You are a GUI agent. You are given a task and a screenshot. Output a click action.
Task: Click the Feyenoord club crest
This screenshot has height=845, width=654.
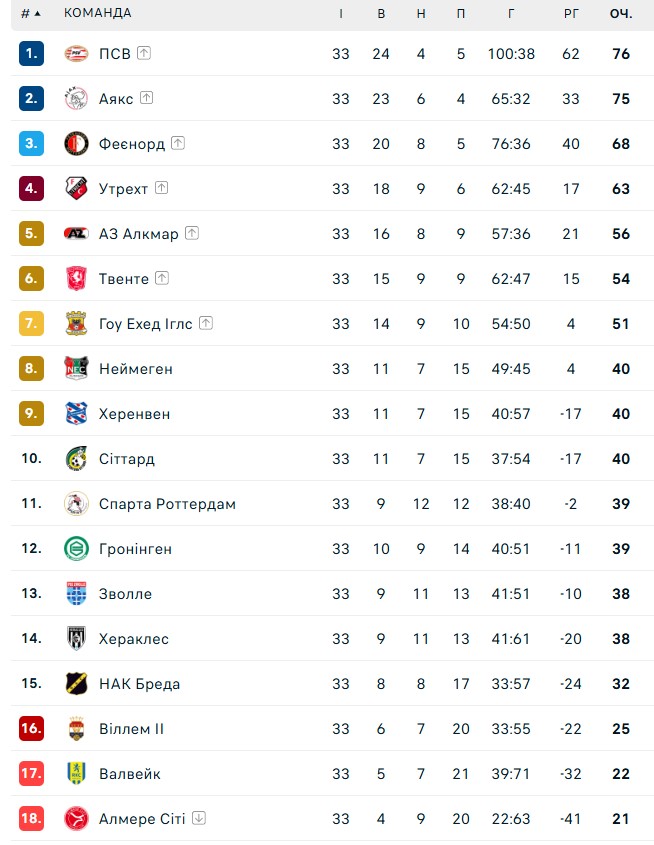[x=76, y=144]
